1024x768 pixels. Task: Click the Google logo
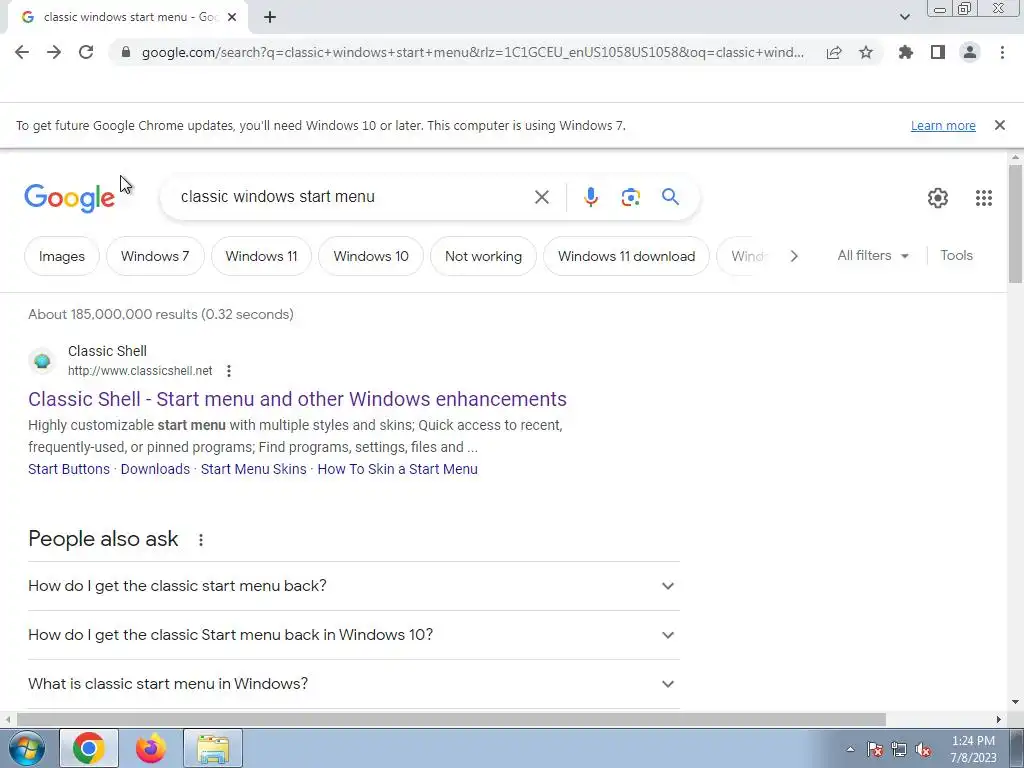coord(69,198)
